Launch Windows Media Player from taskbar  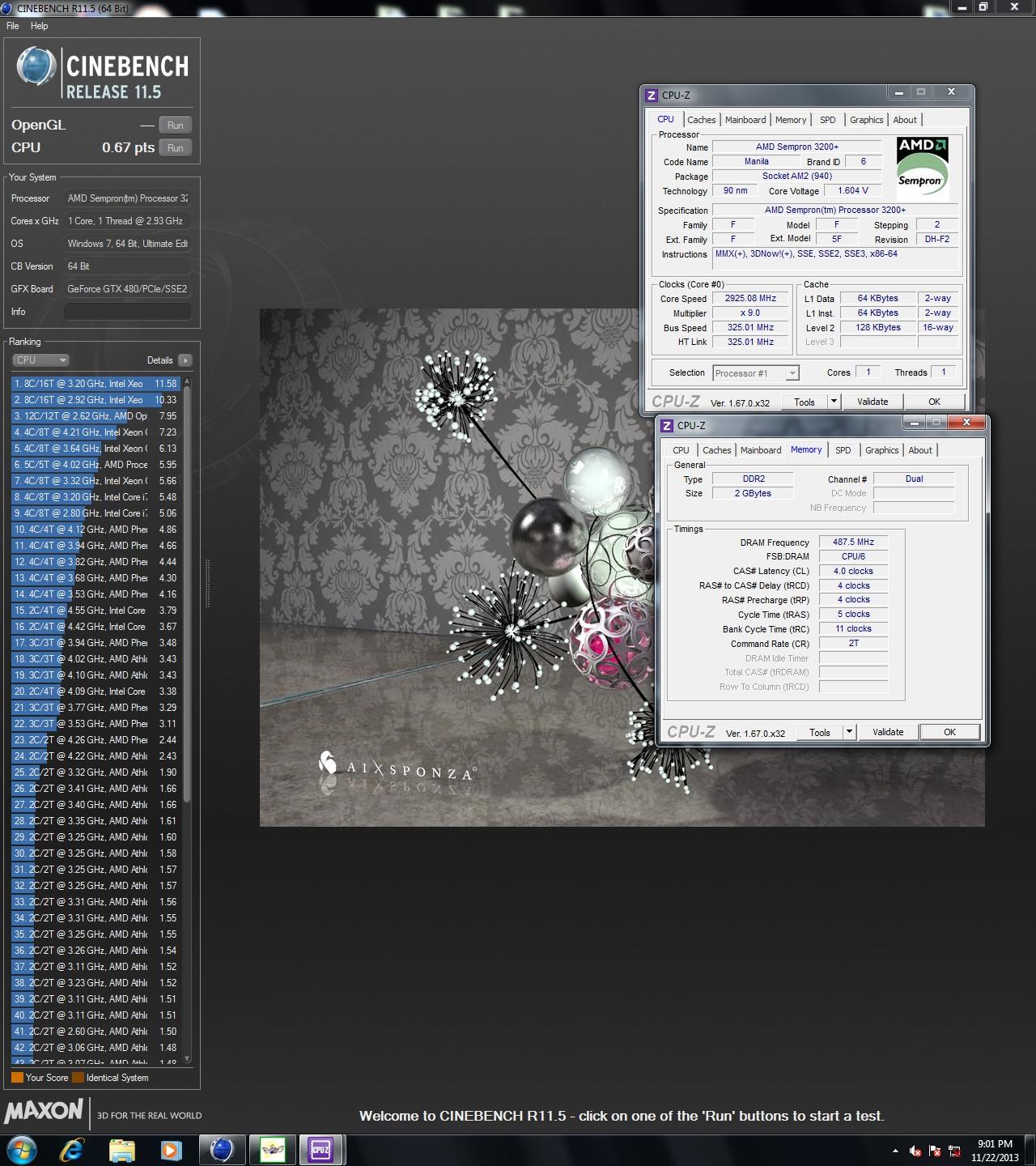pyautogui.click(x=170, y=1150)
